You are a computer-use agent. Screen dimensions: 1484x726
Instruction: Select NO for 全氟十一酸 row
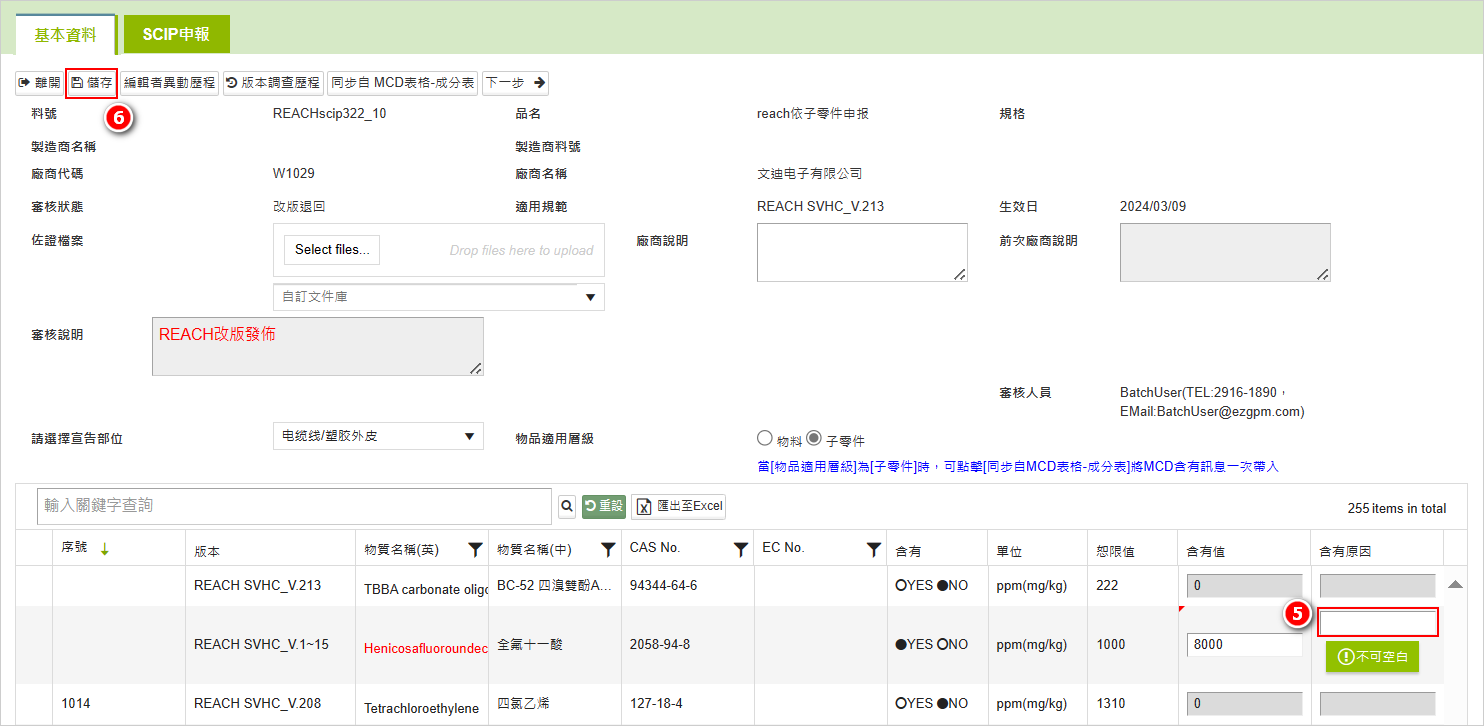coord(942,645)
